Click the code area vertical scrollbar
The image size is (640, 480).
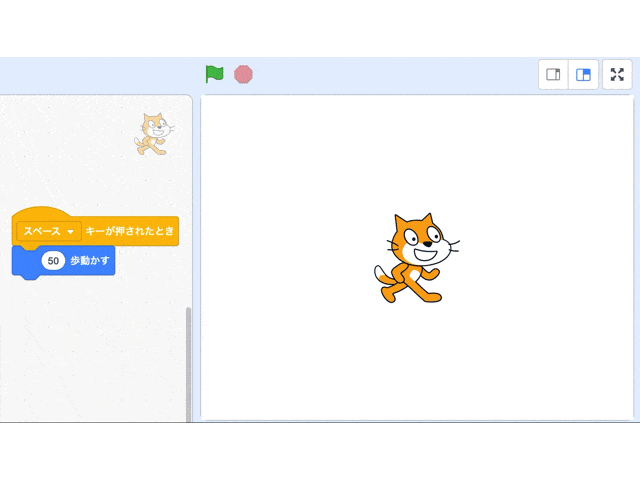[188, 364]
